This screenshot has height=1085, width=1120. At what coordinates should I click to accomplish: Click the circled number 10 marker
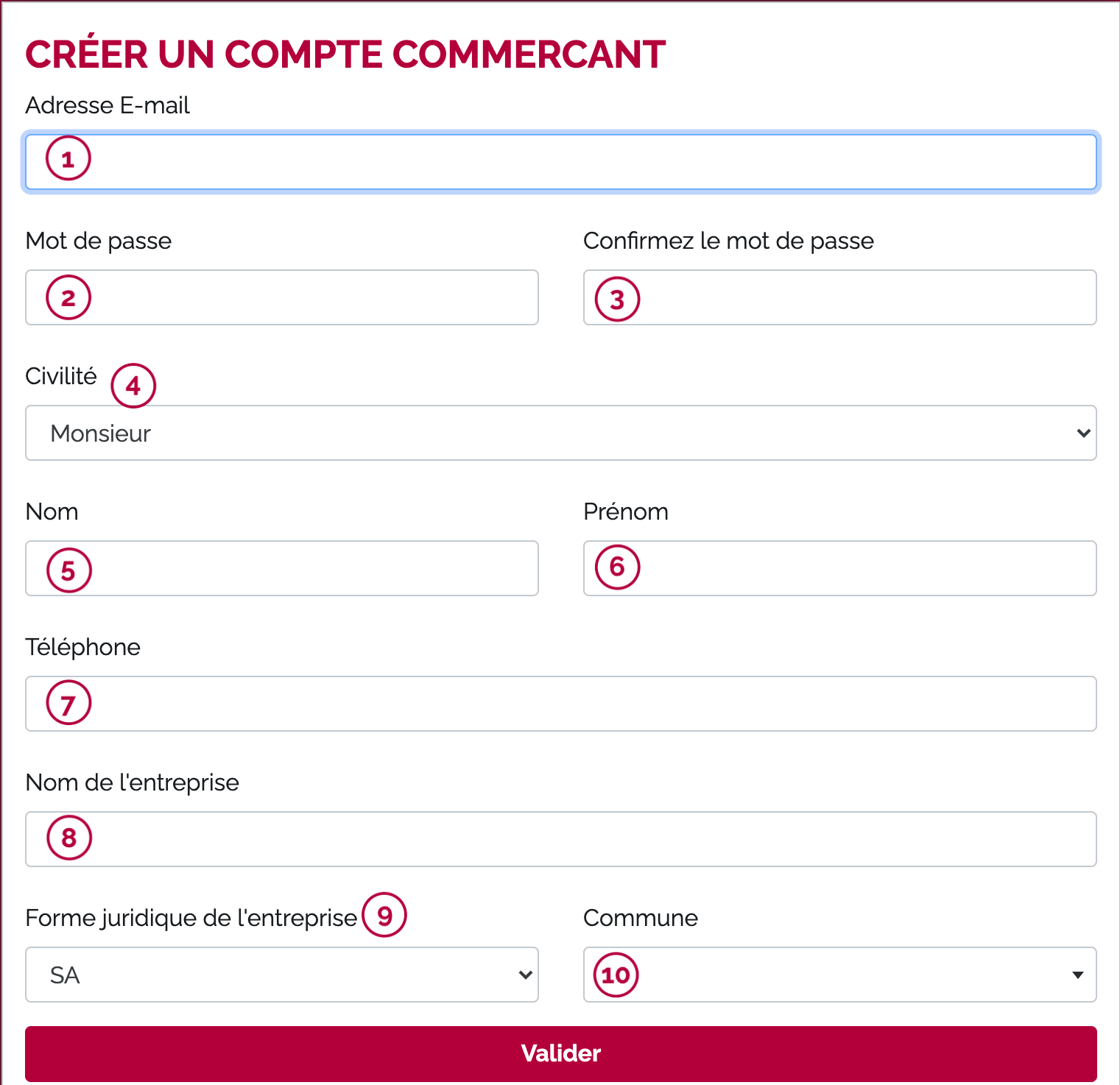pos(616,975)
